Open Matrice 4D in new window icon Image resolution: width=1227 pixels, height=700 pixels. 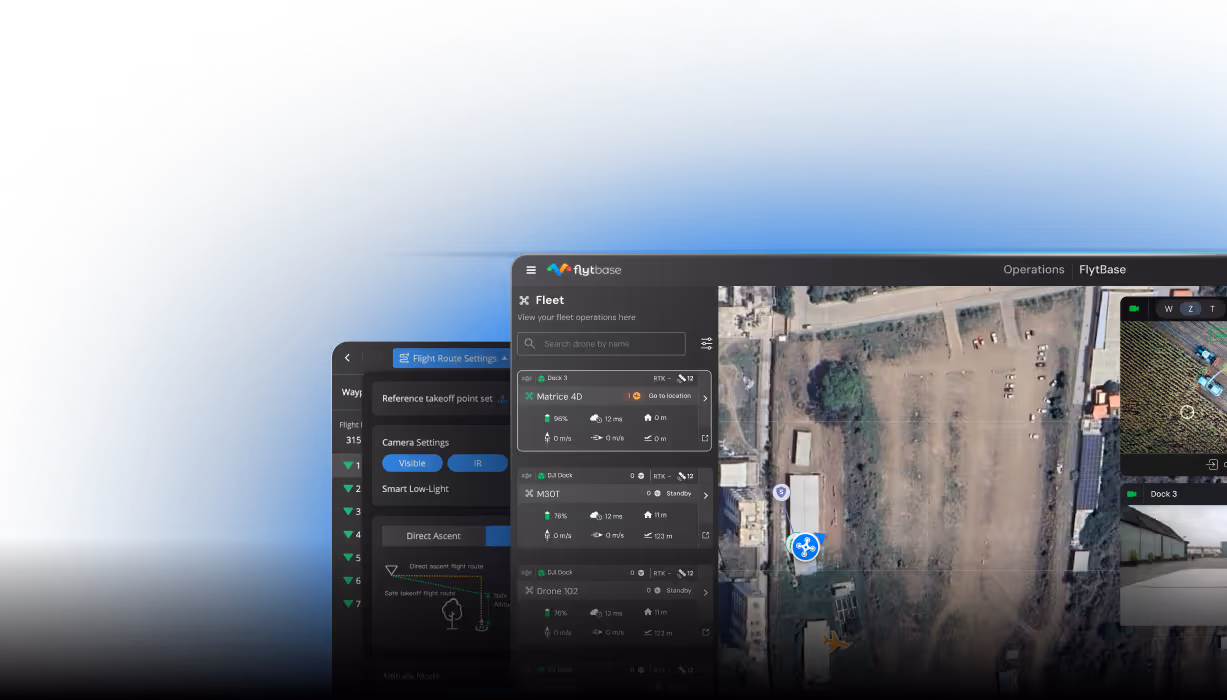(x=705, y=438)
